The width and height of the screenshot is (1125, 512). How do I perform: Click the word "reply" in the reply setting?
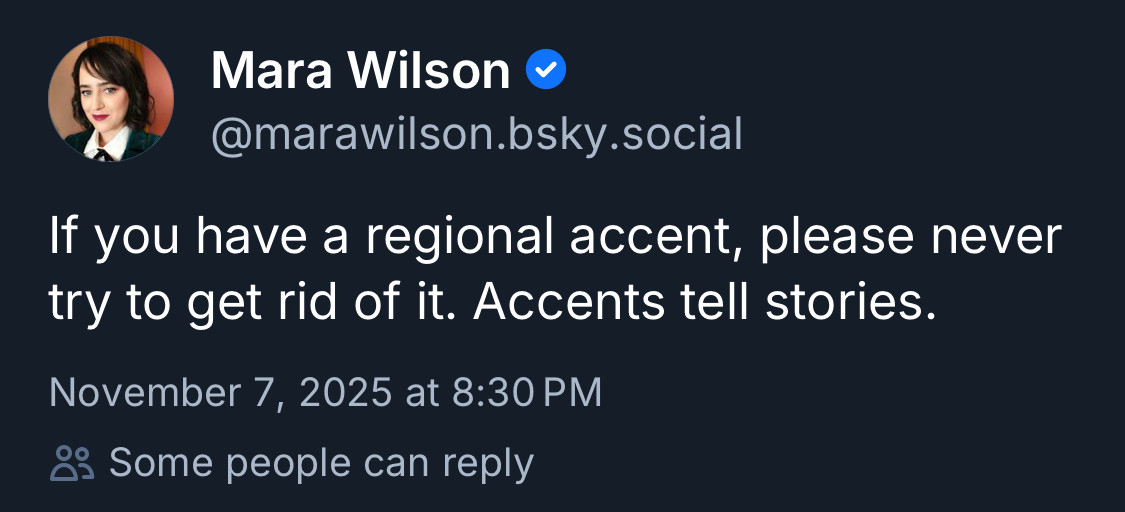(487, 465)
